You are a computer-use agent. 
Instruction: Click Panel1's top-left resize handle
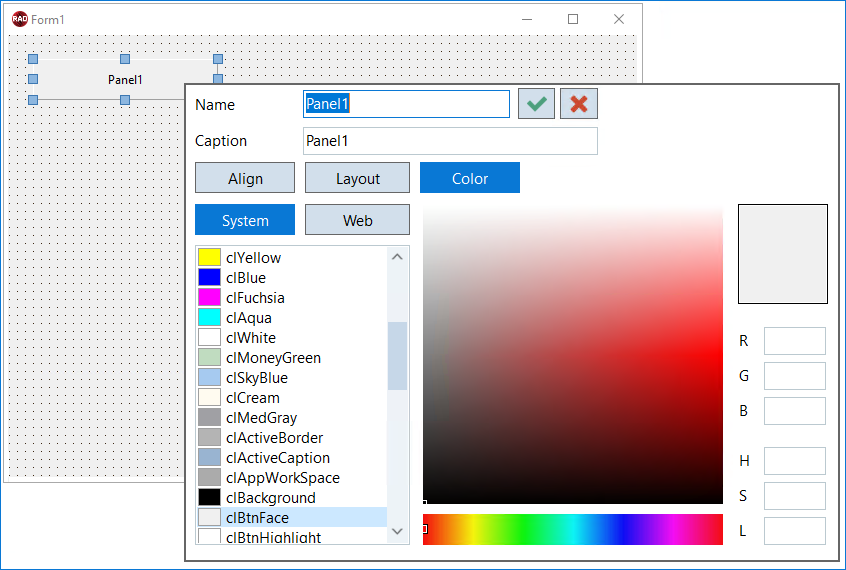33,59
